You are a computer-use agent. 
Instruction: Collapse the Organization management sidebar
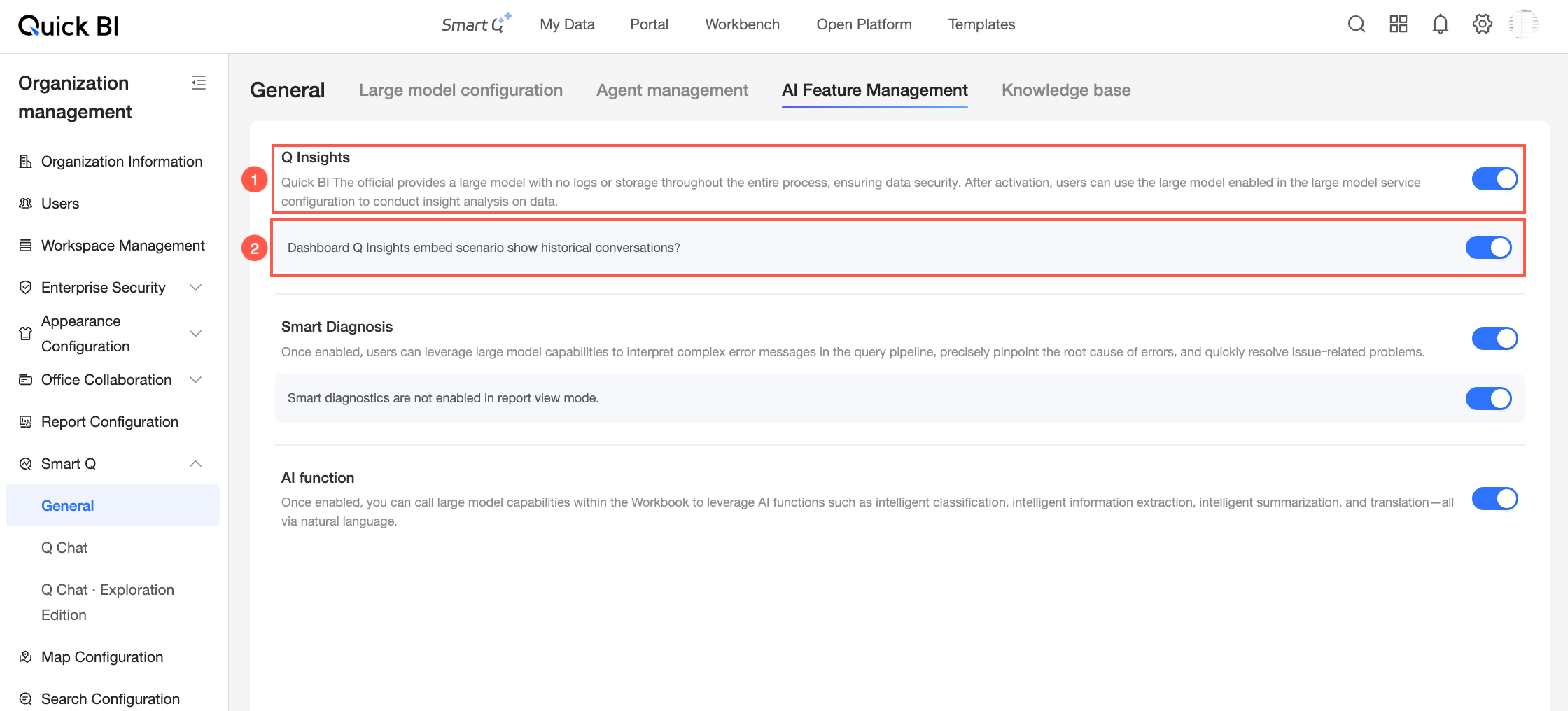click(x=199, y=83)
